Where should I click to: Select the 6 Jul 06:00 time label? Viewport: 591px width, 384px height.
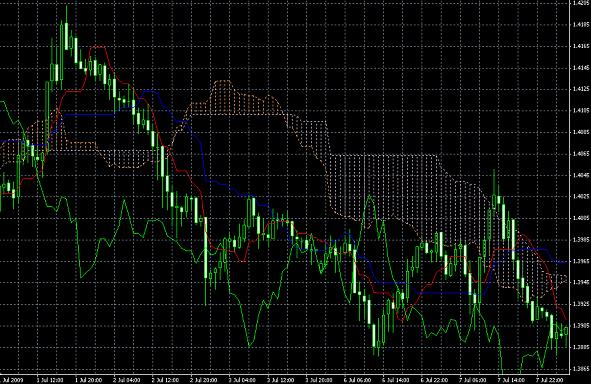coord(358,380)
